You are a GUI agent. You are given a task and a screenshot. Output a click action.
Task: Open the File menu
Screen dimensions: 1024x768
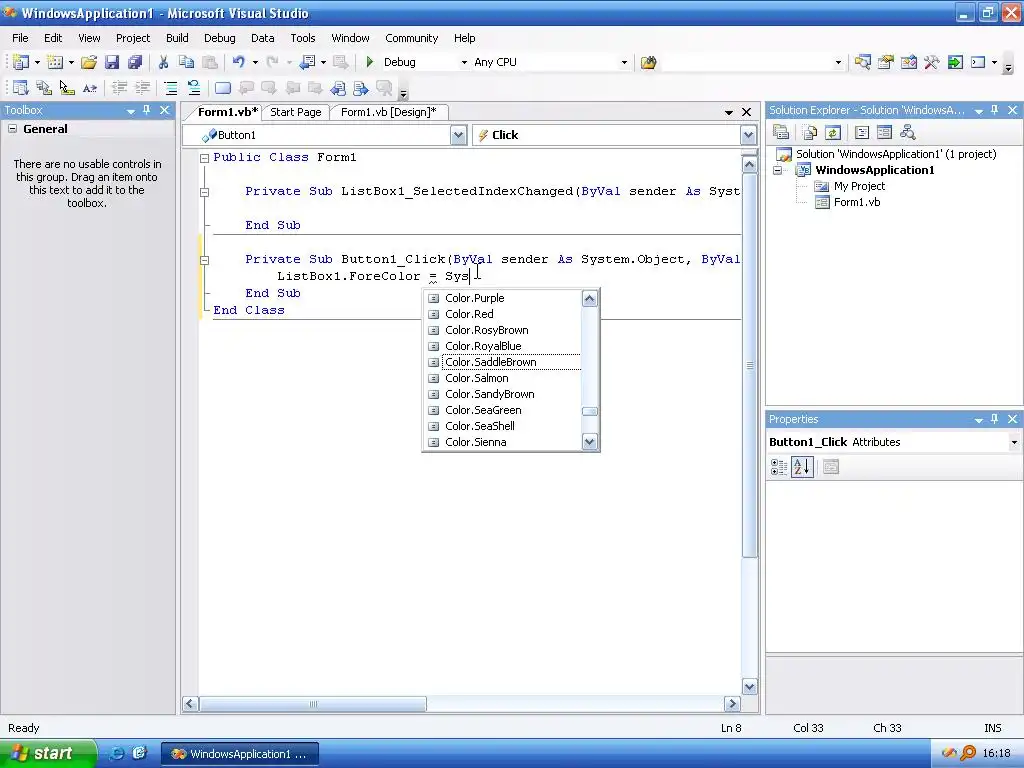(x=20, y=38)
